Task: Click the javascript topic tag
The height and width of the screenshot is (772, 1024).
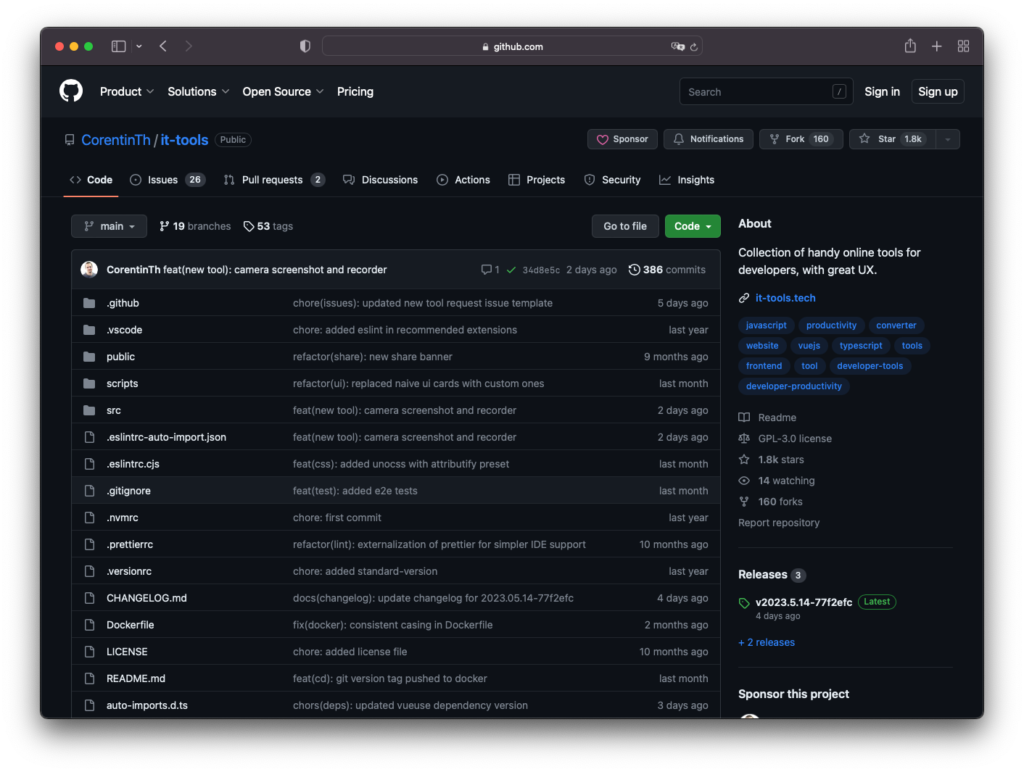Action: (x=766, y=325)
